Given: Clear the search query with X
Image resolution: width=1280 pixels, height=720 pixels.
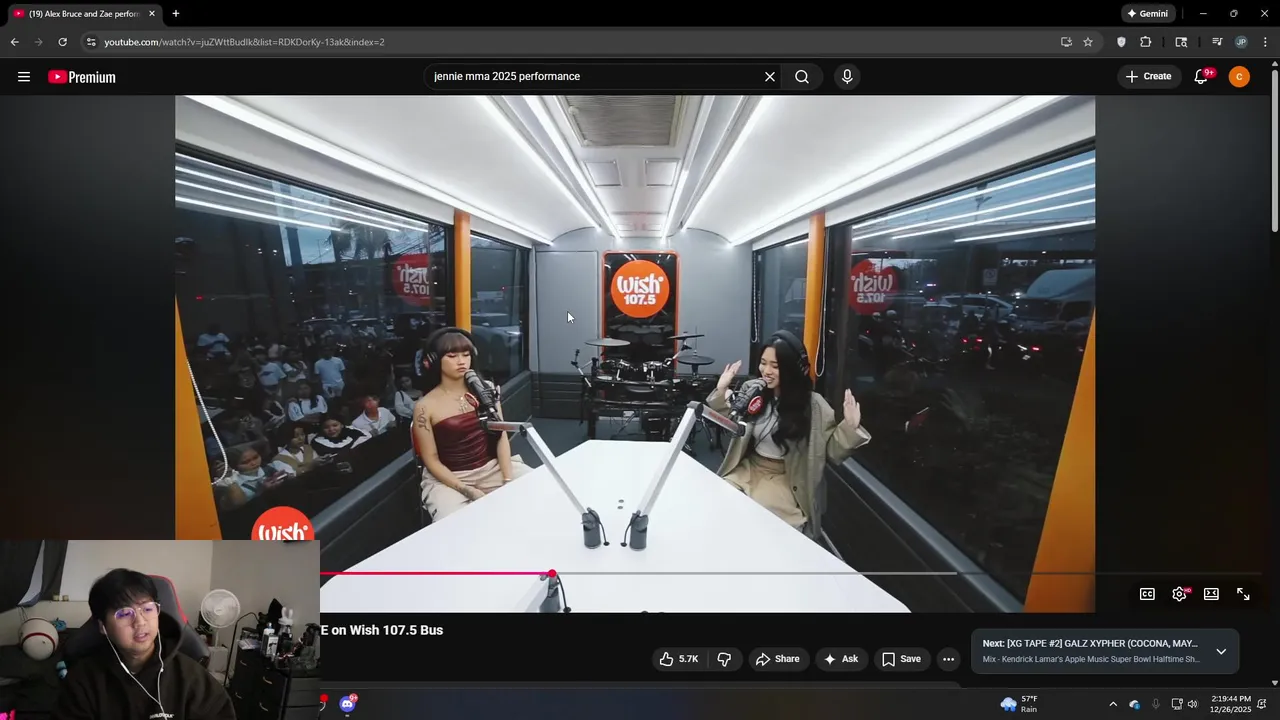Looking at the screenshot, I should tap(770, 77).
